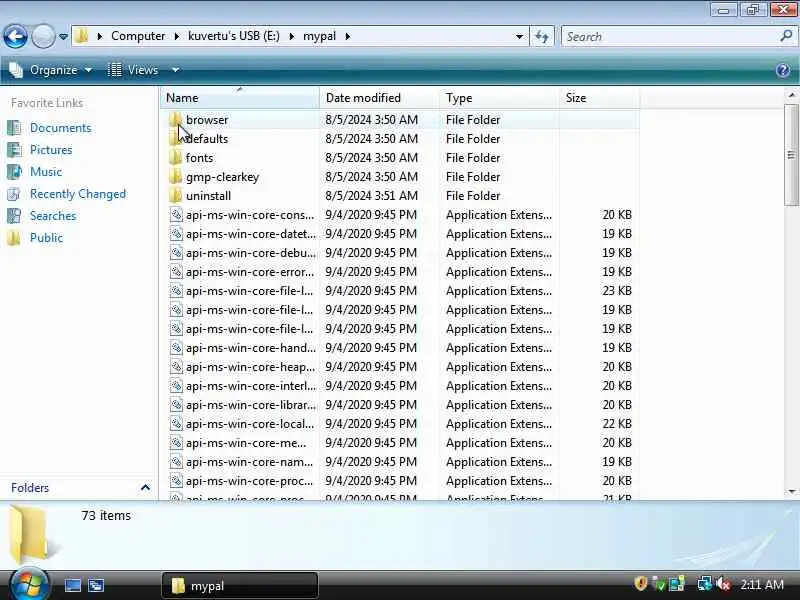Image resolution: width=800 pixels, height=600 pixels.
Task: Click muted volume tray icon
Action: (x=722, y=584)
